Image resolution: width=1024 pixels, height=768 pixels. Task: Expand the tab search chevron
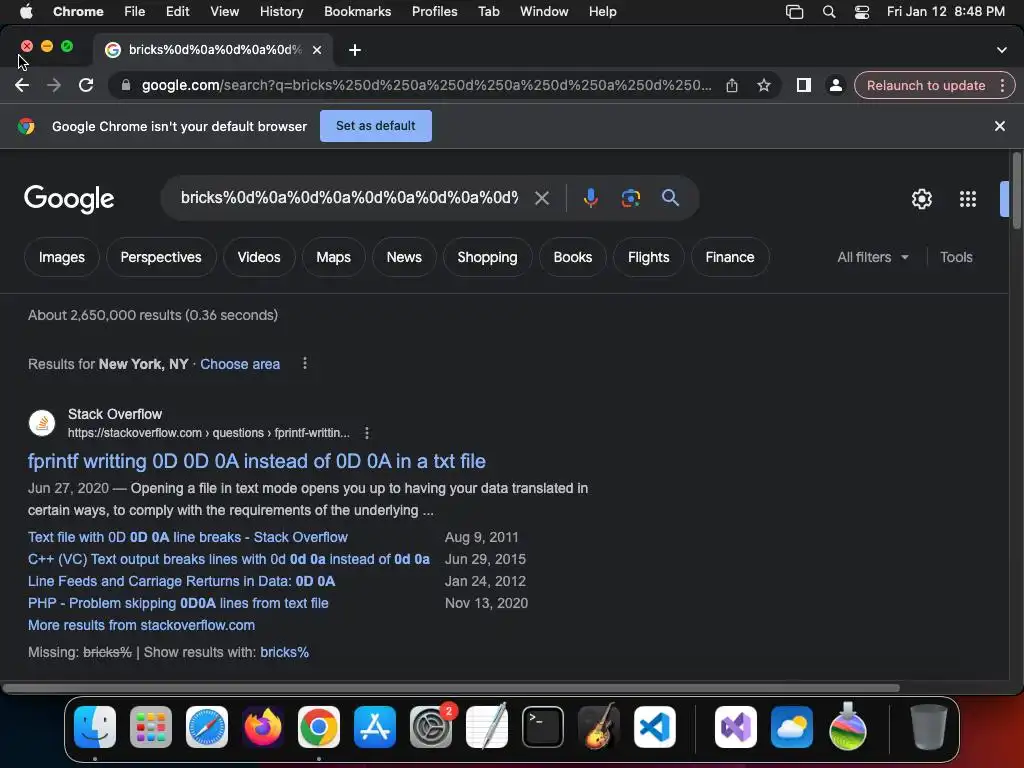(1002, 50)
